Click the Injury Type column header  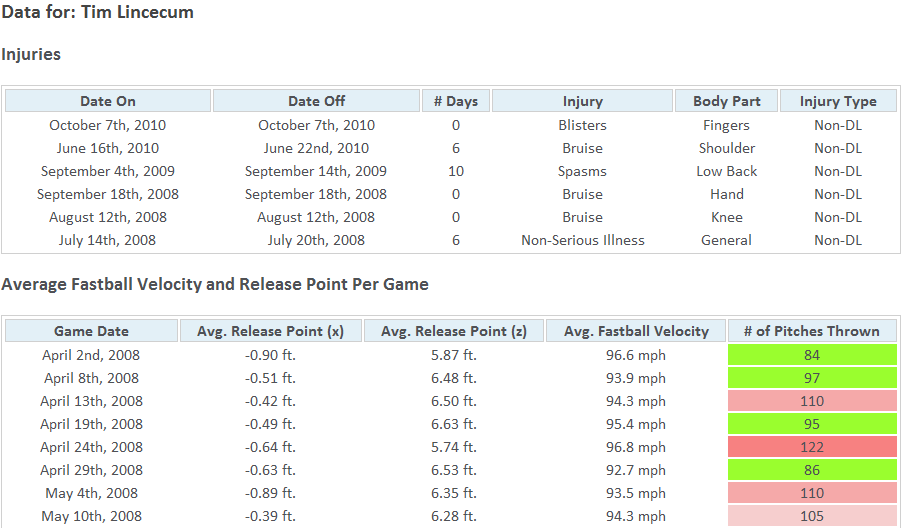838,101
